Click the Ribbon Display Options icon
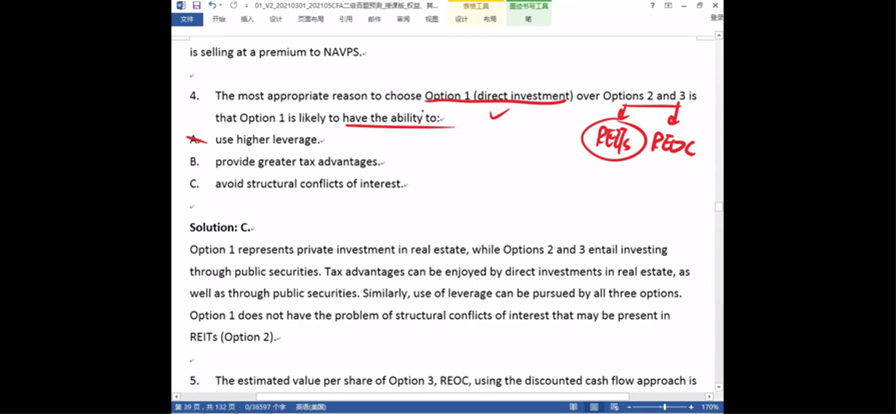896x414 pixels. (x=668, y=6)
